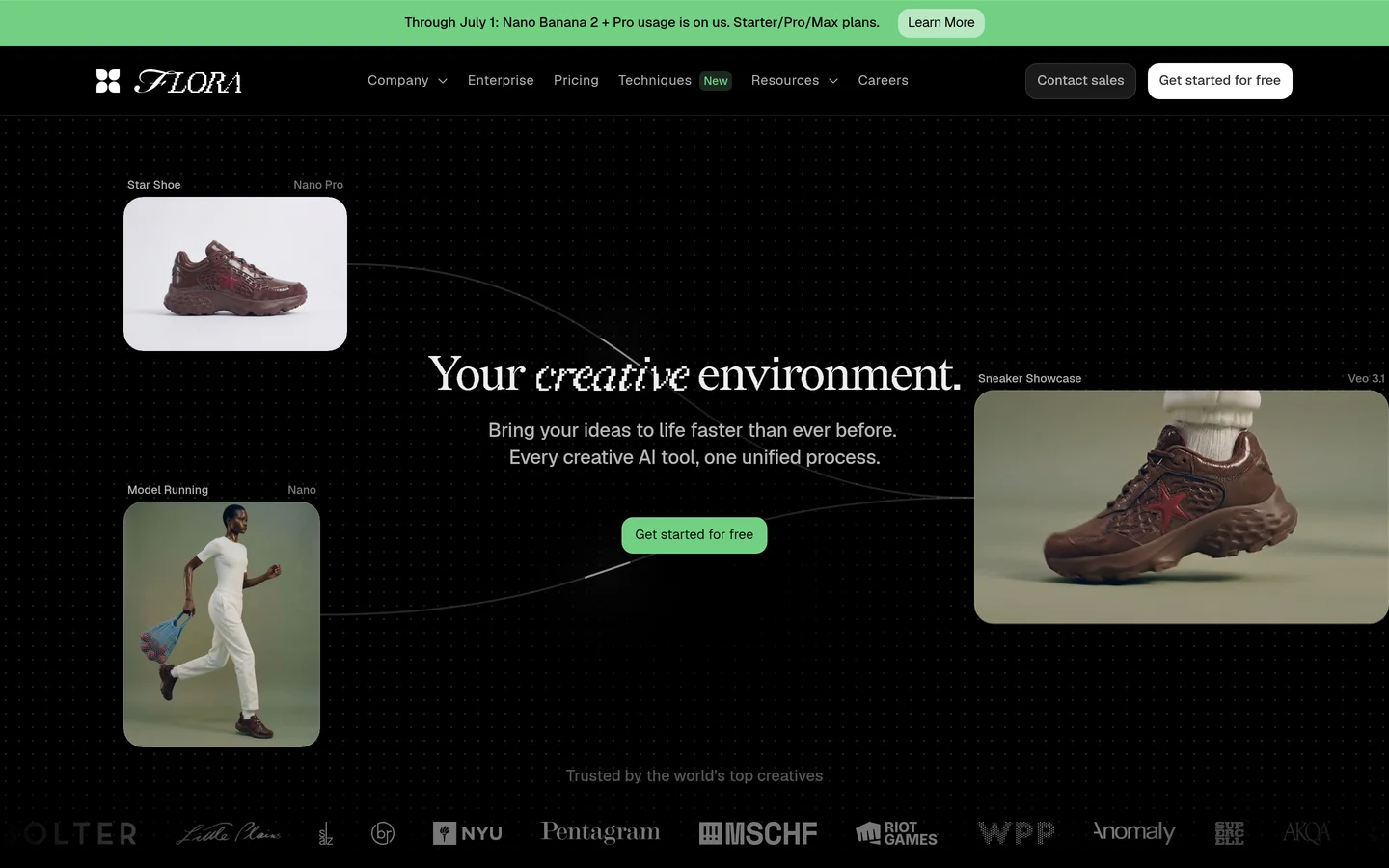The width and height of the screenshot is (1389, 868).
Task: Go to the Pricing page
Action: (576, 81)
